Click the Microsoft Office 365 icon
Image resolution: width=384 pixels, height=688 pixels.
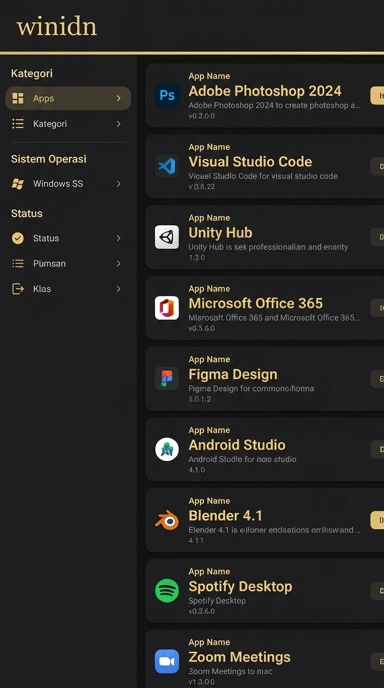pos(167,308)
